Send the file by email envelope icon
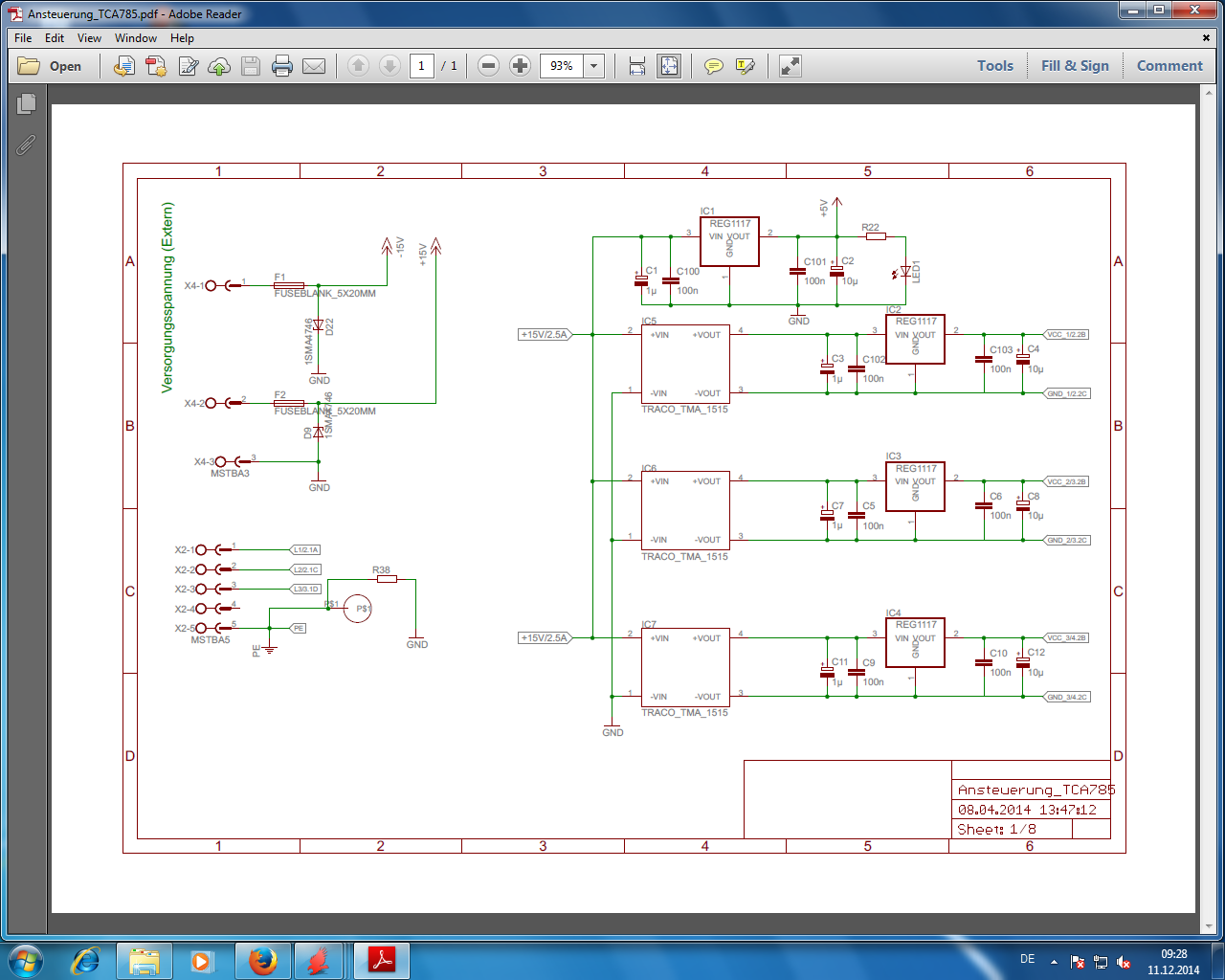This screenshot has height=980, width=1225. click(314, 66)
